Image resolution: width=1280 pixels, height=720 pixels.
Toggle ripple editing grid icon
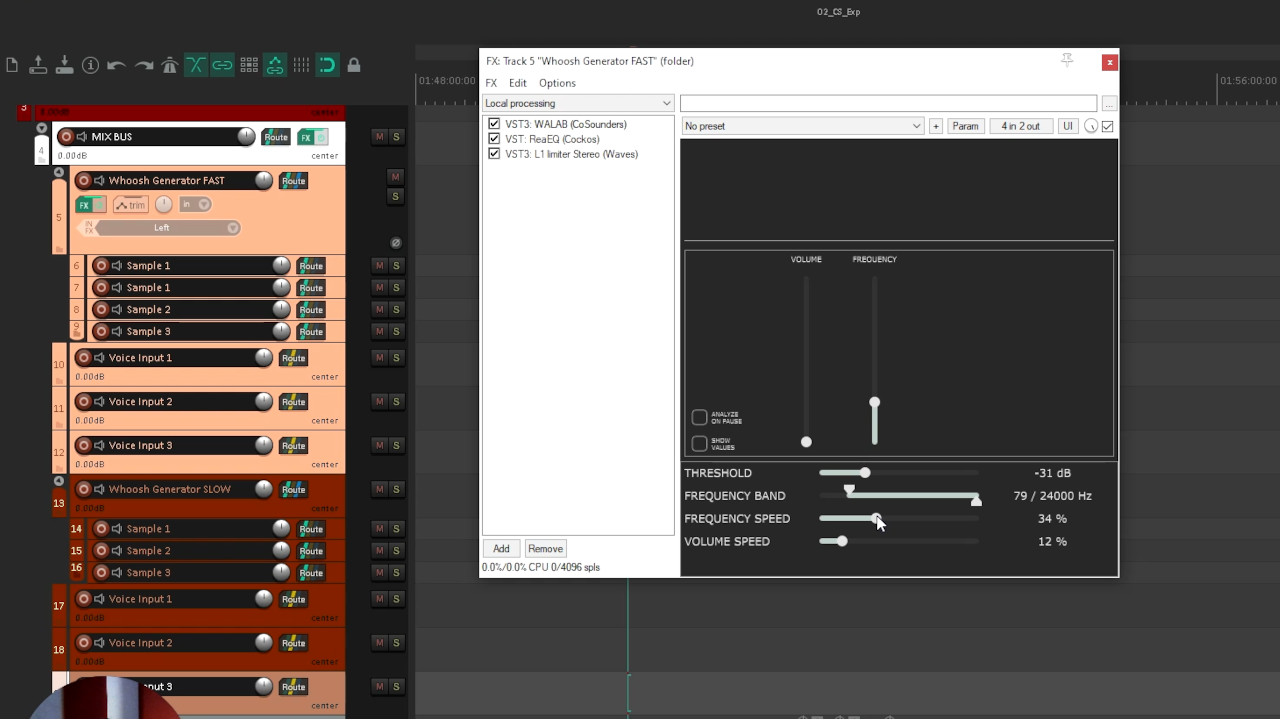pos(249,65)
